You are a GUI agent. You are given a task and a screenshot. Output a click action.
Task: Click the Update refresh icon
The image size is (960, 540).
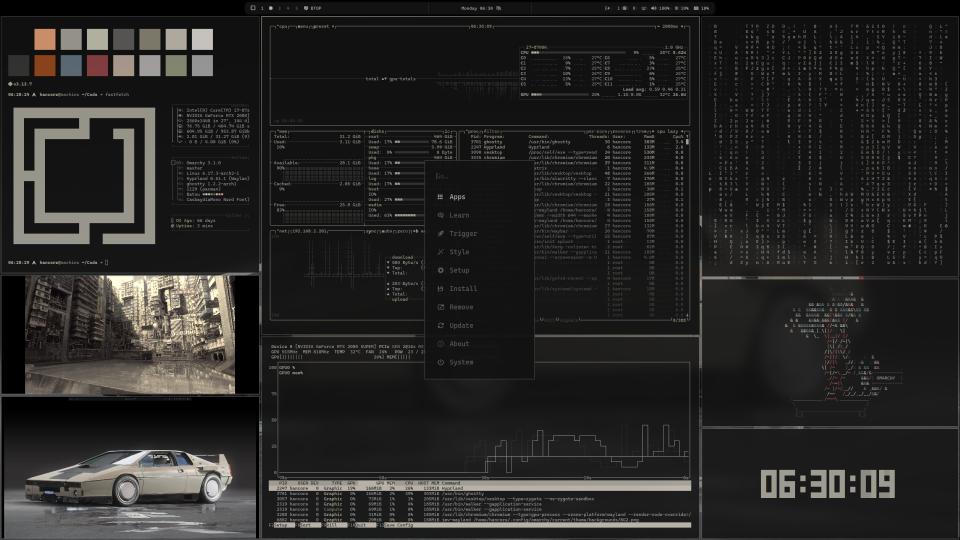pyautogui.click(x=440, y=325)
